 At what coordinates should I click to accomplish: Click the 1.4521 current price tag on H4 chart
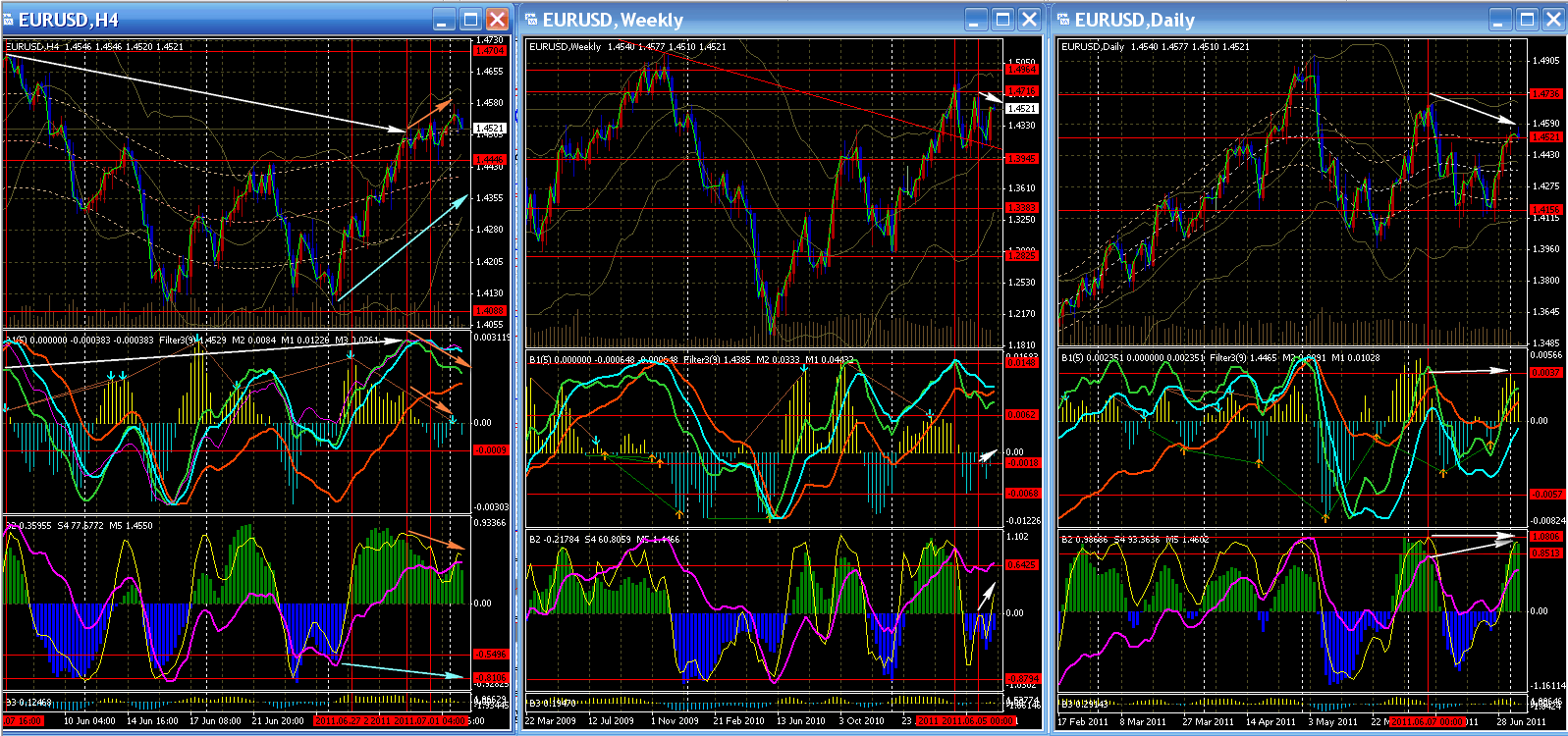tap(489, 129)
